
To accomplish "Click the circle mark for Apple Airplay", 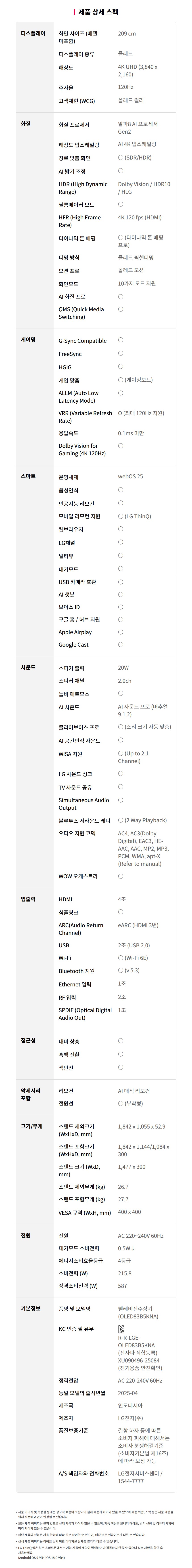I will pyautogui.click(x=120, y=632).
